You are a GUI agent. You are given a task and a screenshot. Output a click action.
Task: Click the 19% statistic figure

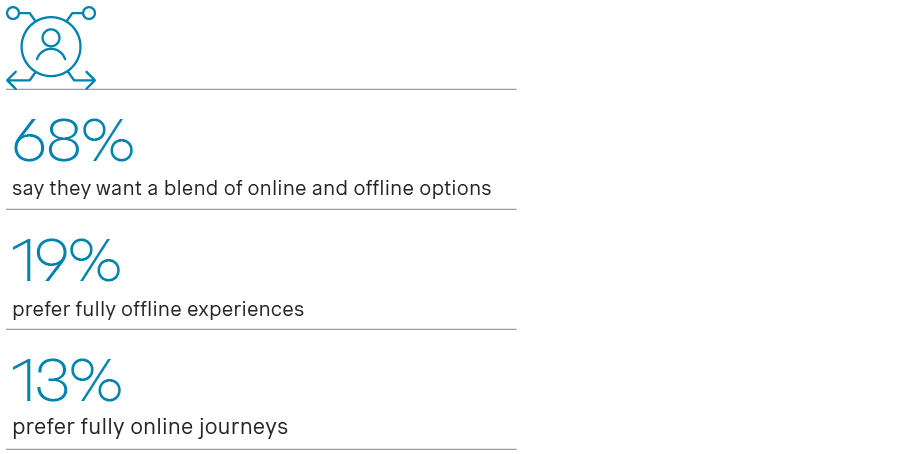[66, 261]
